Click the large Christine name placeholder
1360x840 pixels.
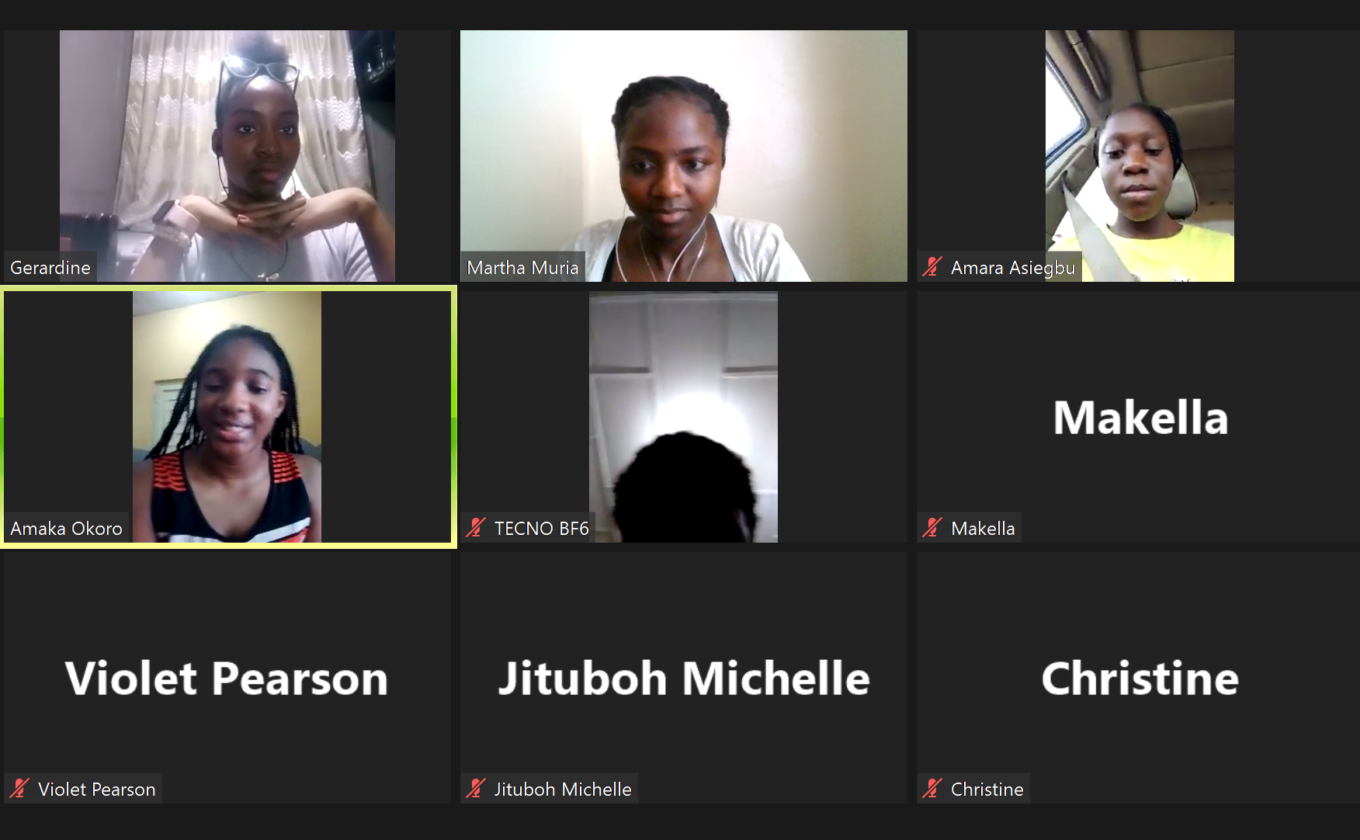(1140, 678)
